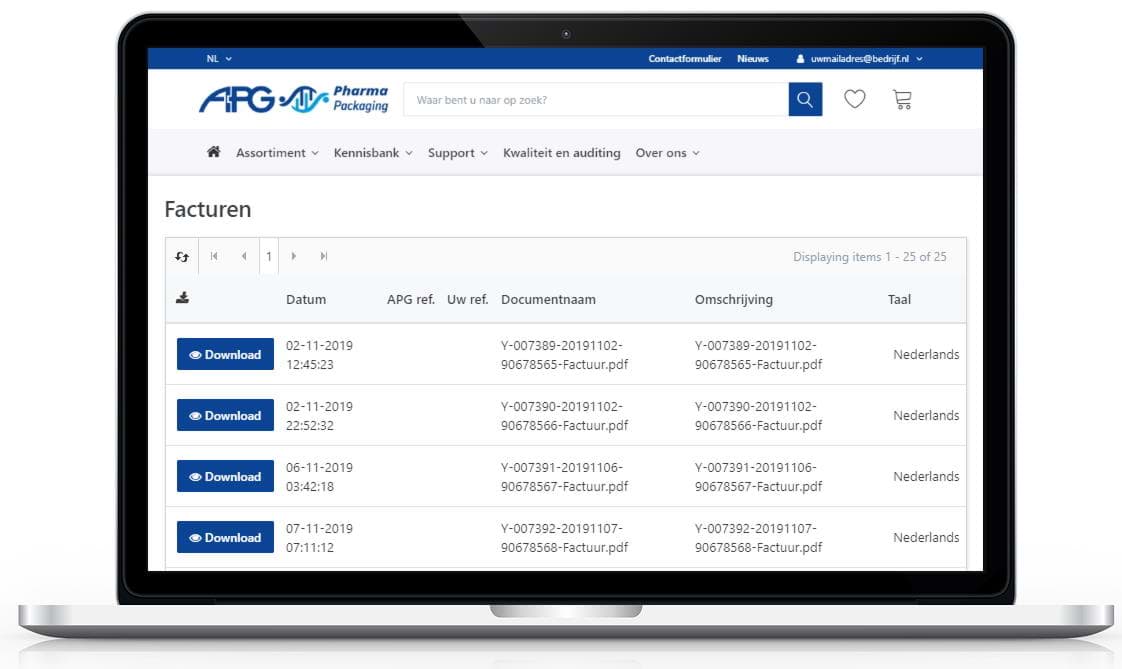Click the download column header icon
1122x669 pixels.
[x=182, y=298]
